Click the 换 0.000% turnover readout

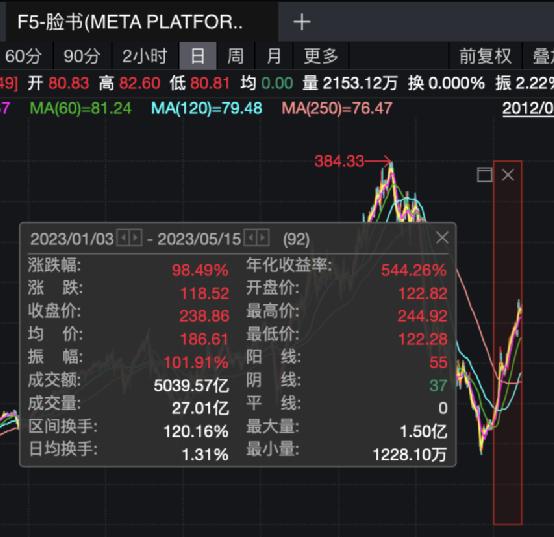point(446,83)
